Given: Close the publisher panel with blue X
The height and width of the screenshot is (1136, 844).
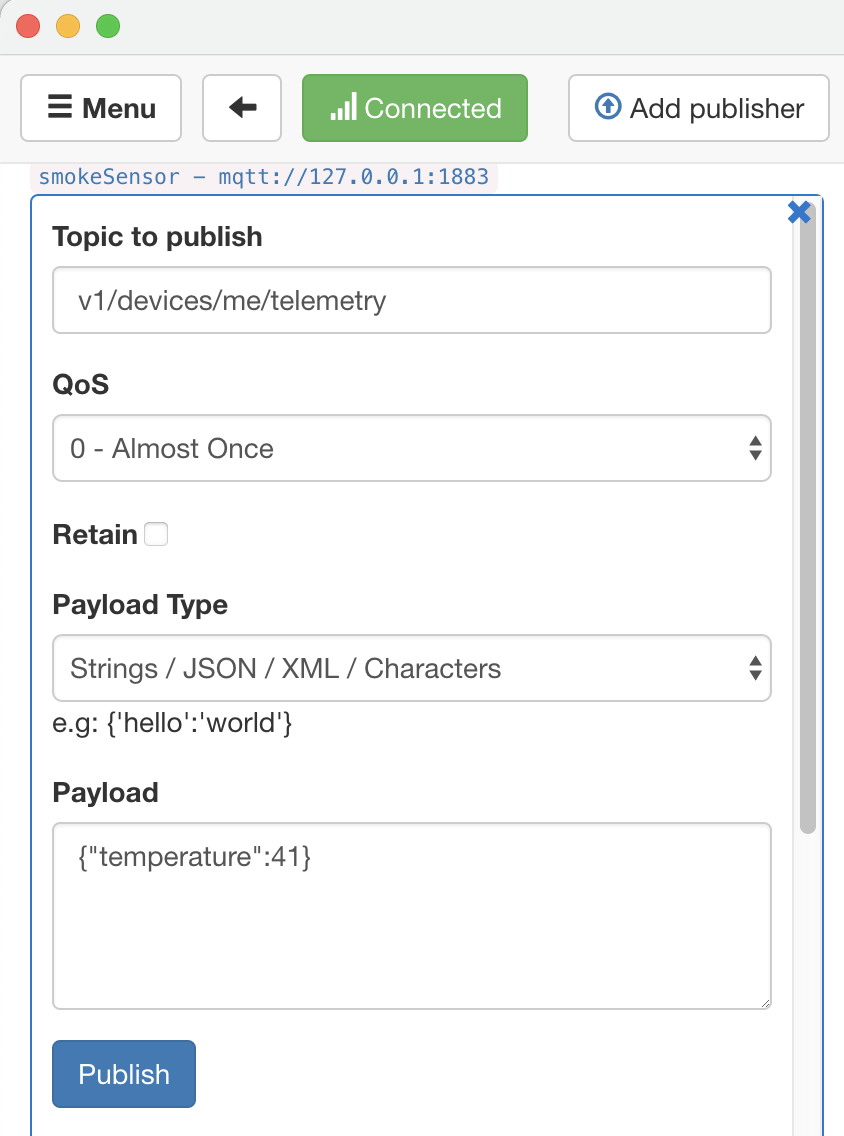Looking at the screenshot, I should [x=799, y=212].
